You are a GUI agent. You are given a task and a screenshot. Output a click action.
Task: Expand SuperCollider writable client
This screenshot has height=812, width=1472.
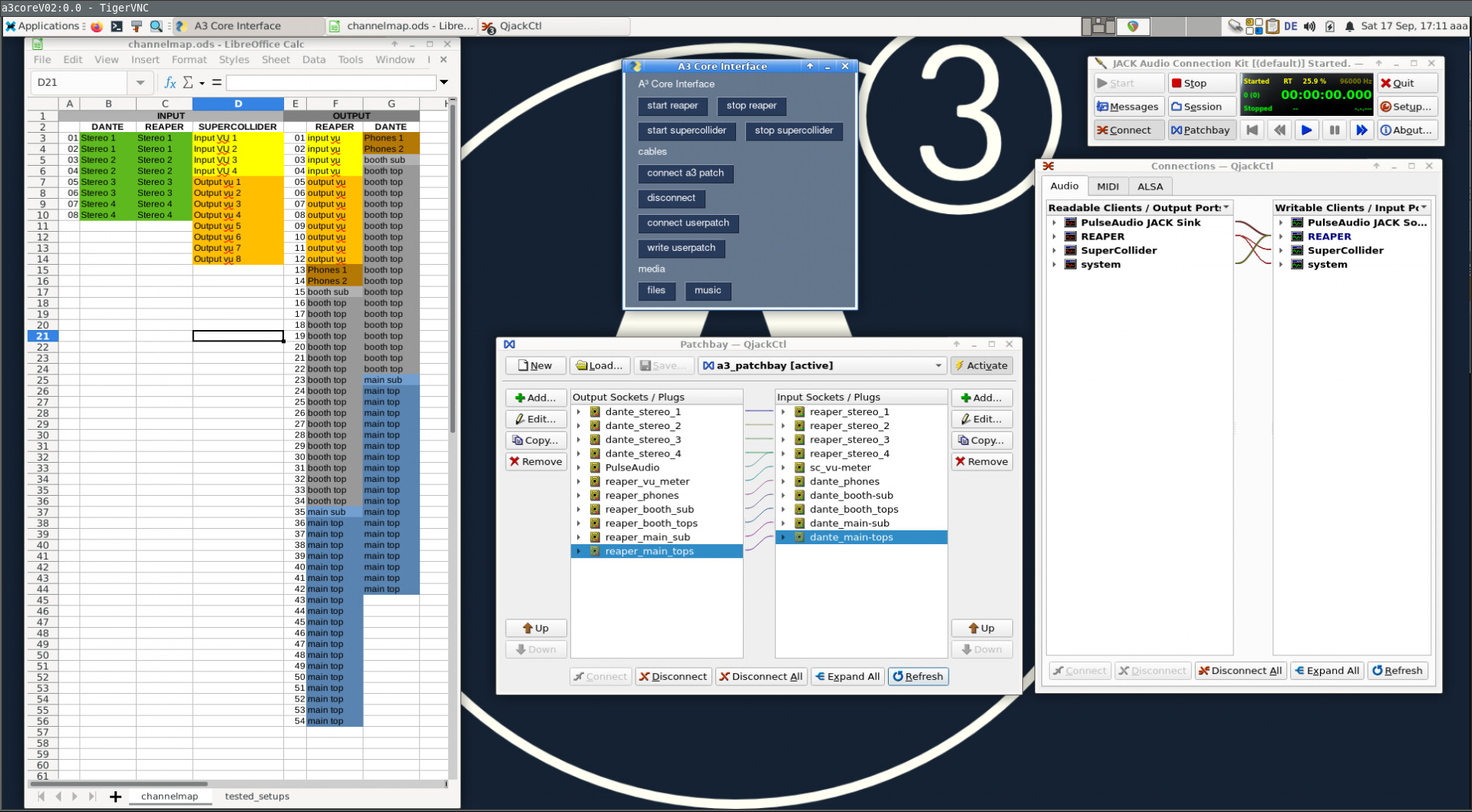tap(1281, 250)
